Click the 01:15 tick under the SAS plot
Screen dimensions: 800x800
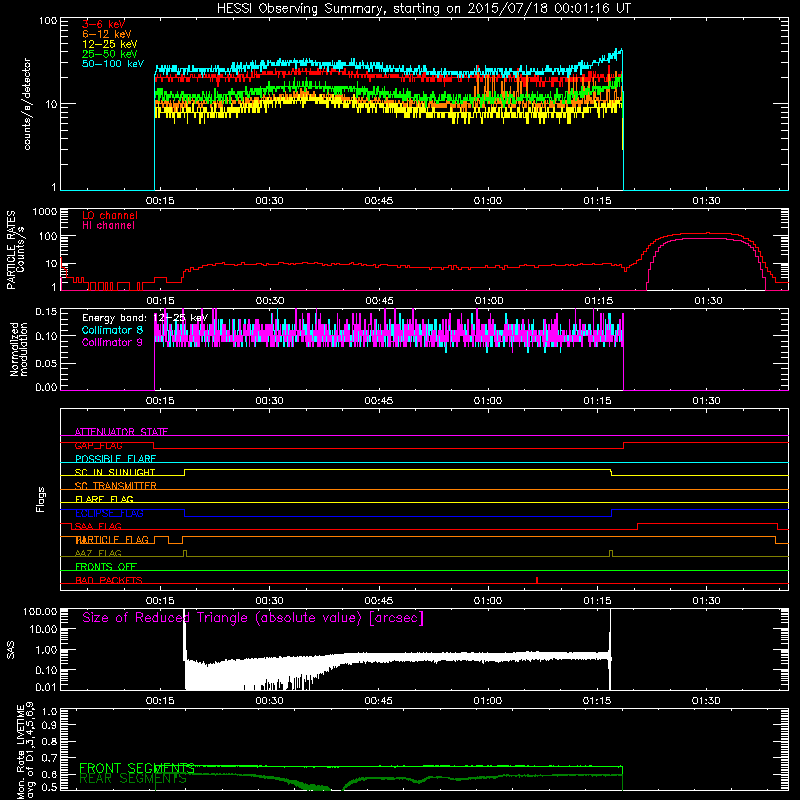point(596,701)
